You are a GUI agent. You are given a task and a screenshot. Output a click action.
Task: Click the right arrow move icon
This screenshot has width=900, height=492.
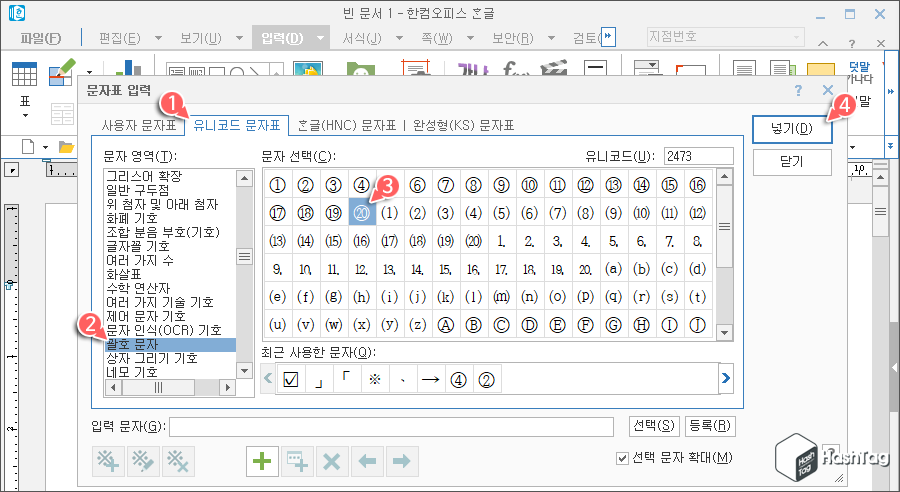[402, 461]
